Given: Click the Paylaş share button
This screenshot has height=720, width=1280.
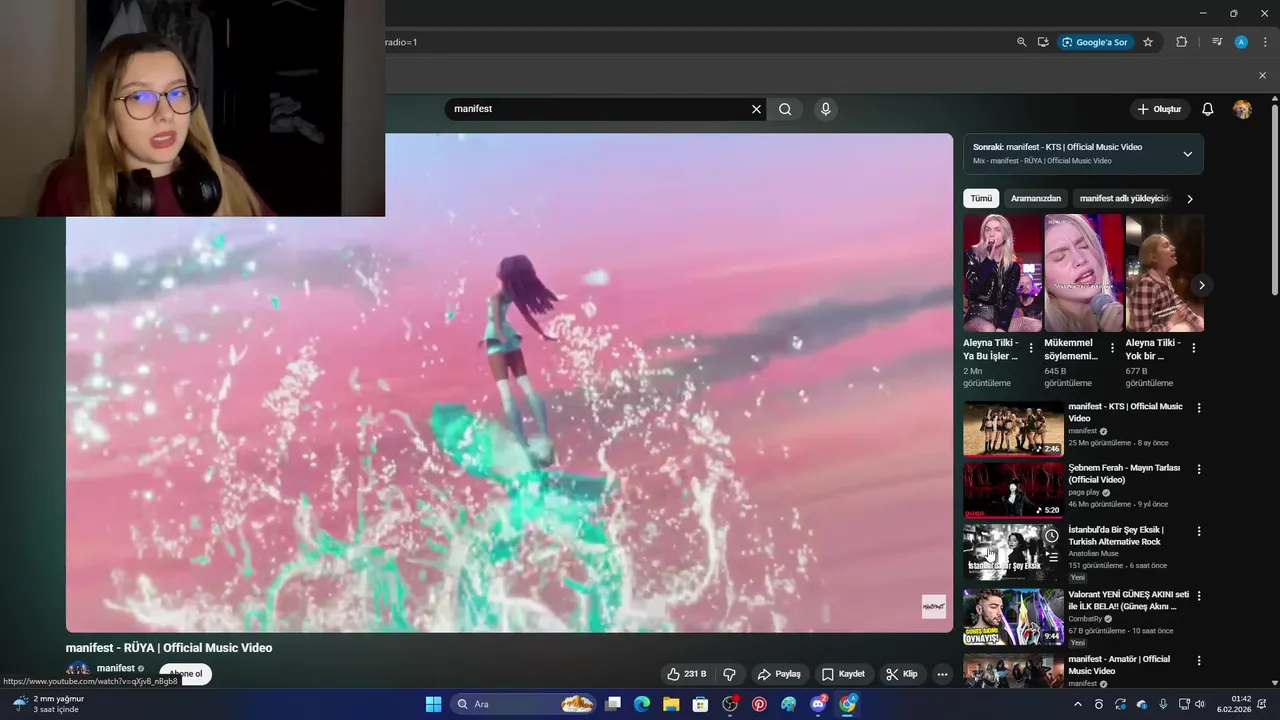Looking at the screenshot, I should point(779,674).
